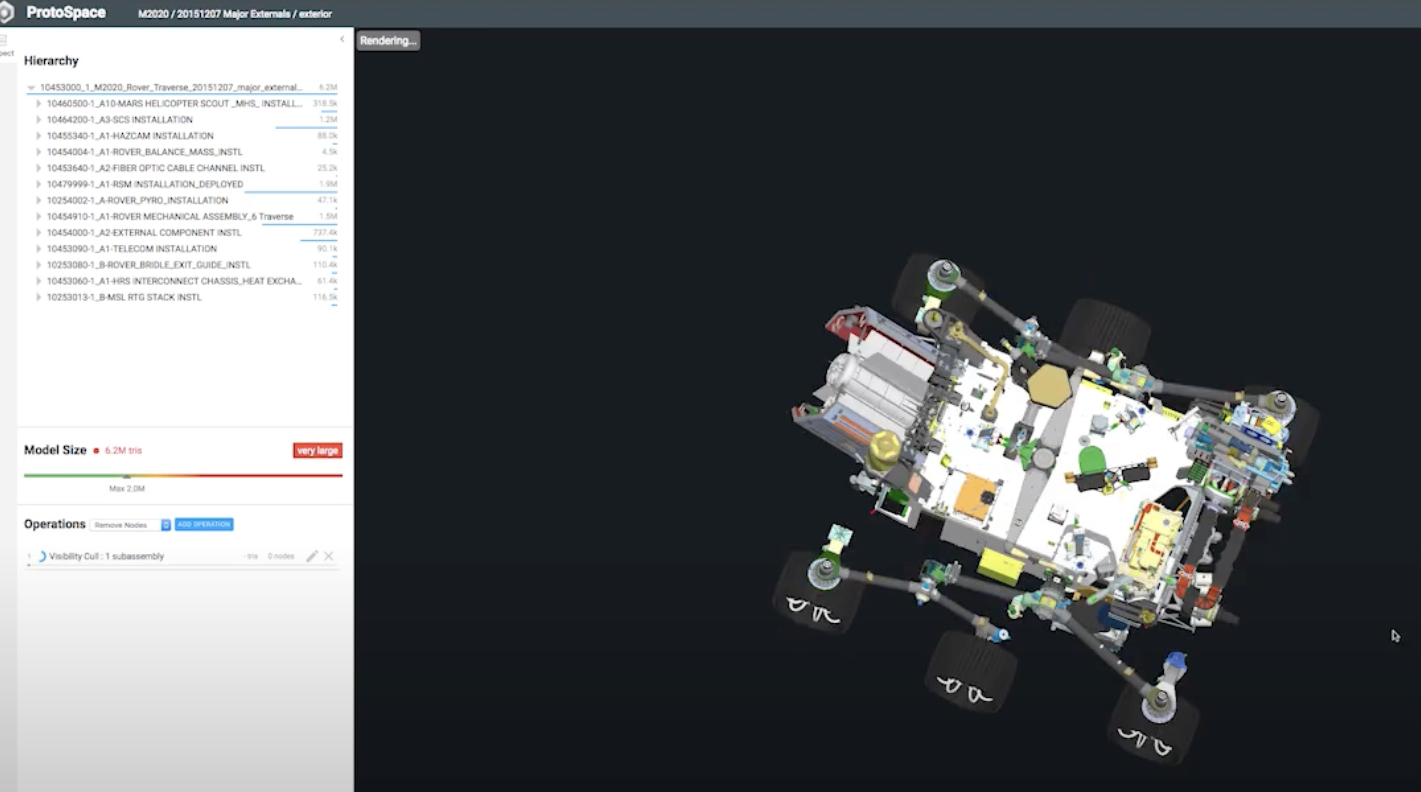Click the Max 2.0M marker on size bar
This screenshot has width=1421, height=792.
(x=127, y=488)
